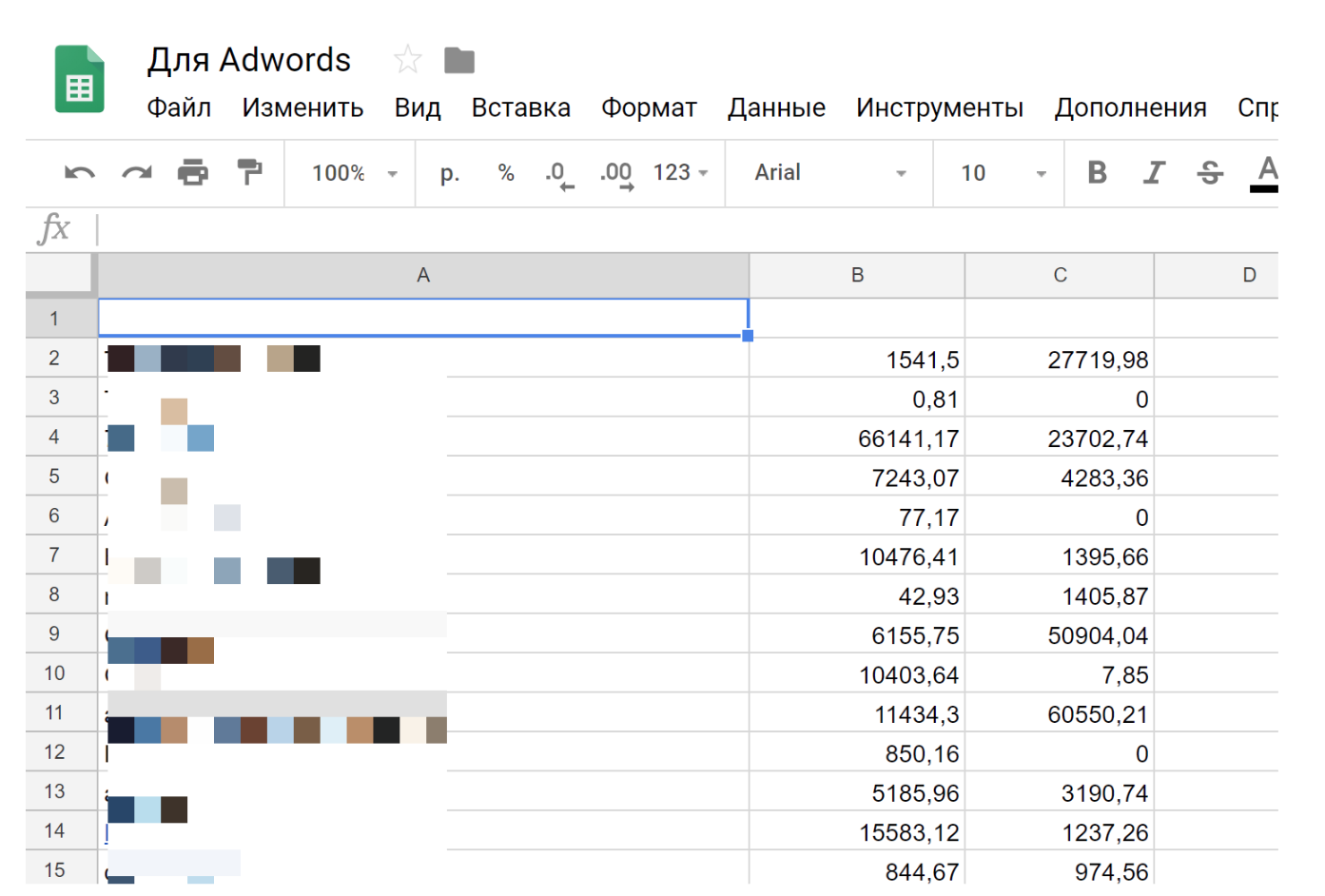Select cell with value 10403,64
This screenshot has height=896, width=1325.
click(857, 673)
